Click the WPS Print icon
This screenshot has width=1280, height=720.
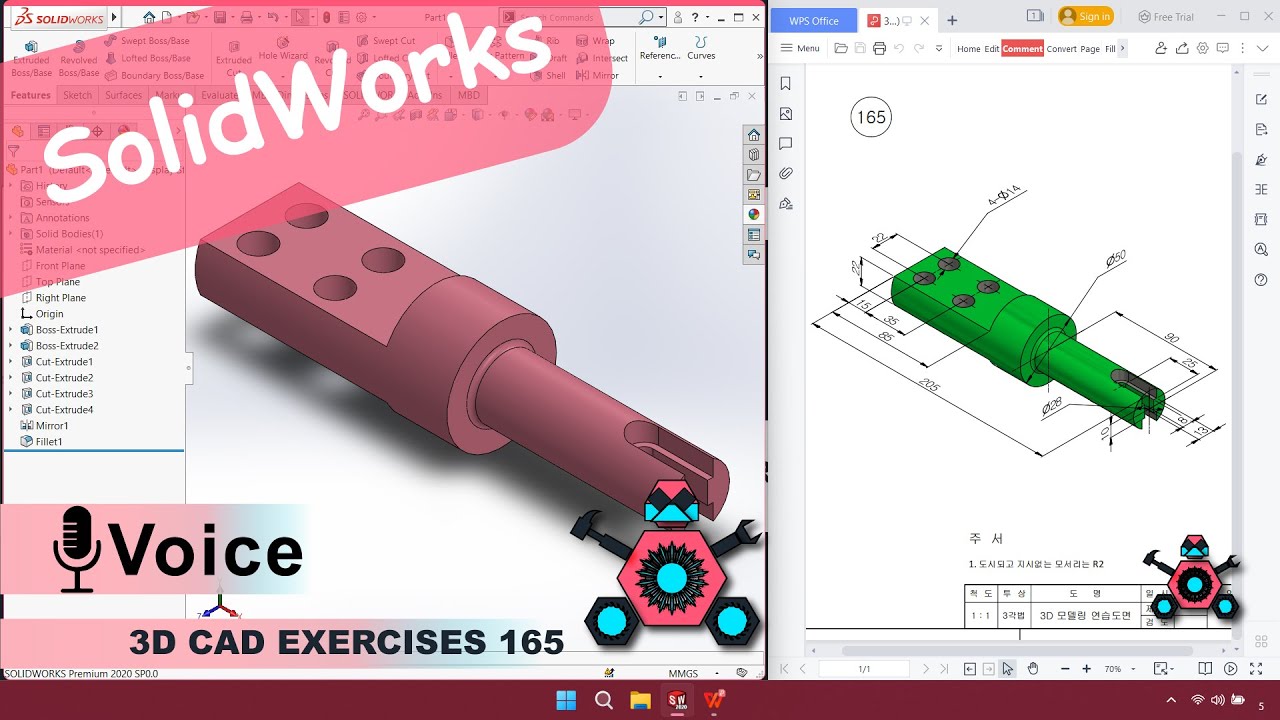coord(879,48)
